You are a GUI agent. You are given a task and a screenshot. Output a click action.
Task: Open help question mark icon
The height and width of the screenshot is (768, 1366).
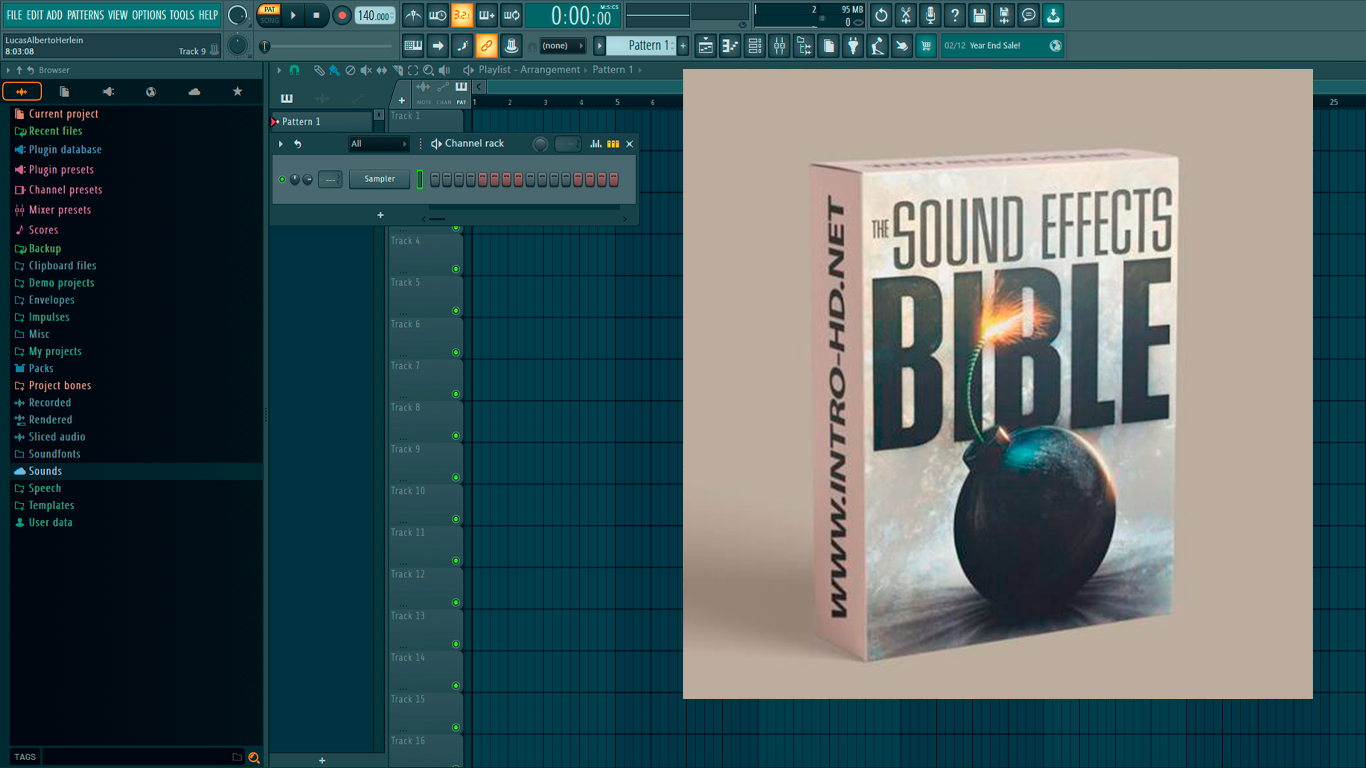pyautogui.click(x=955, y=15)
